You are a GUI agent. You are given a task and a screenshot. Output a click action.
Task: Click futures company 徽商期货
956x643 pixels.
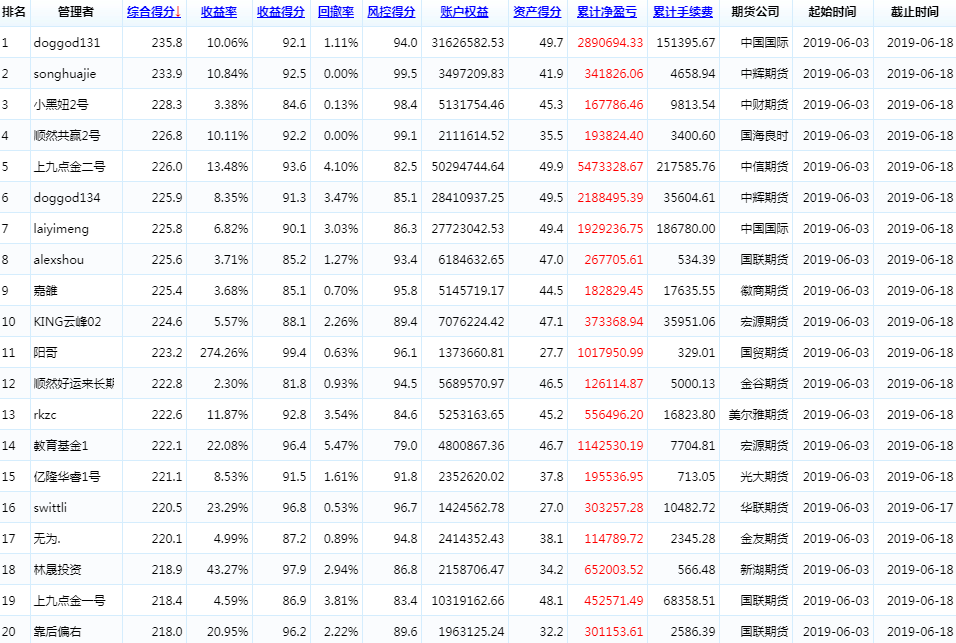(765, 291)
